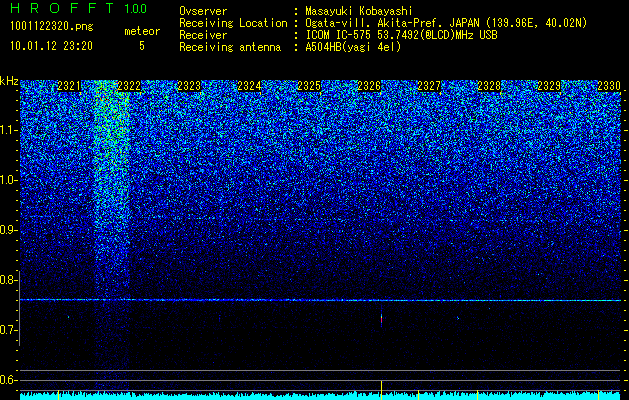The image size is (629, 400).
Task: Click the 2324 time label
Action: point(249,86)
